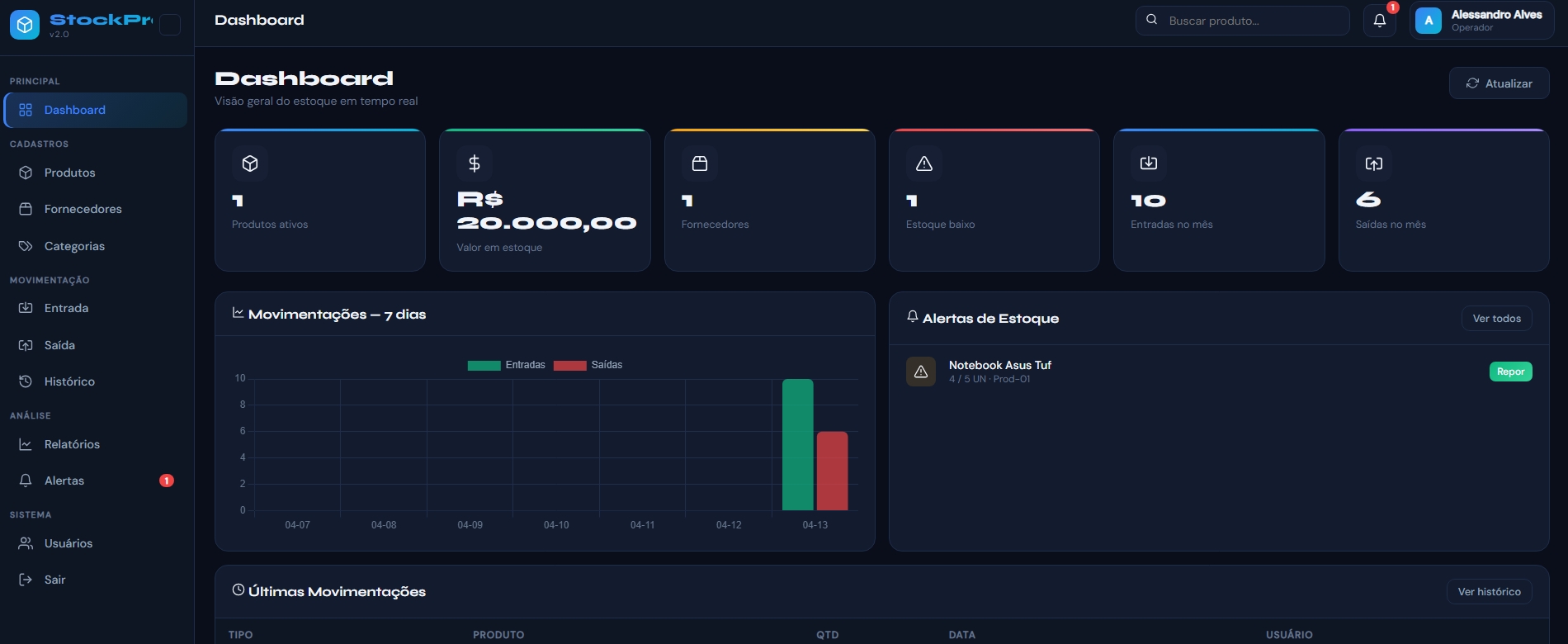1568x644 pixels.
Task: Go to Fornecedores page
Action: tap(83, 209)
